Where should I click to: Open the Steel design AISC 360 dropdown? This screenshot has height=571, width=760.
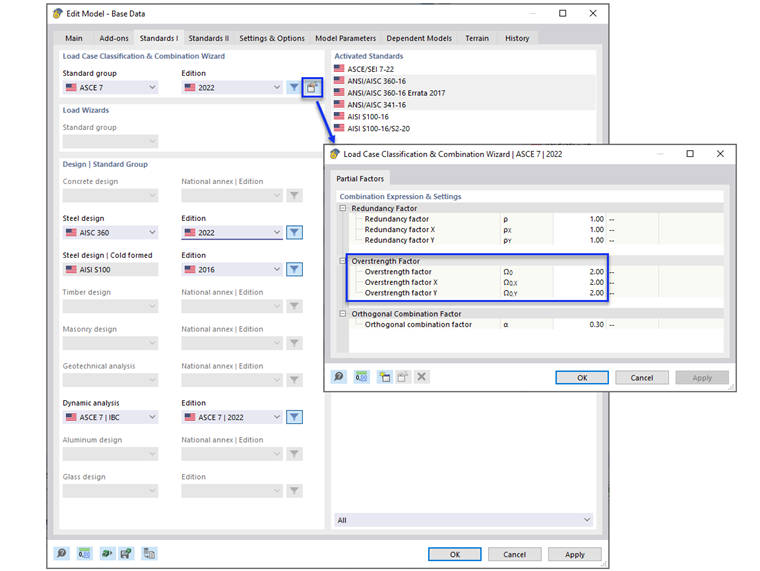pyautogui.click(x=111, y=233)
